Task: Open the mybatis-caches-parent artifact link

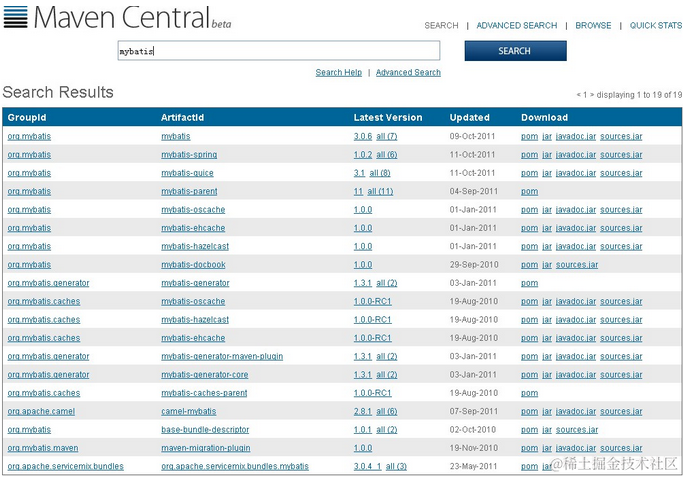Action: coord(204,393)
